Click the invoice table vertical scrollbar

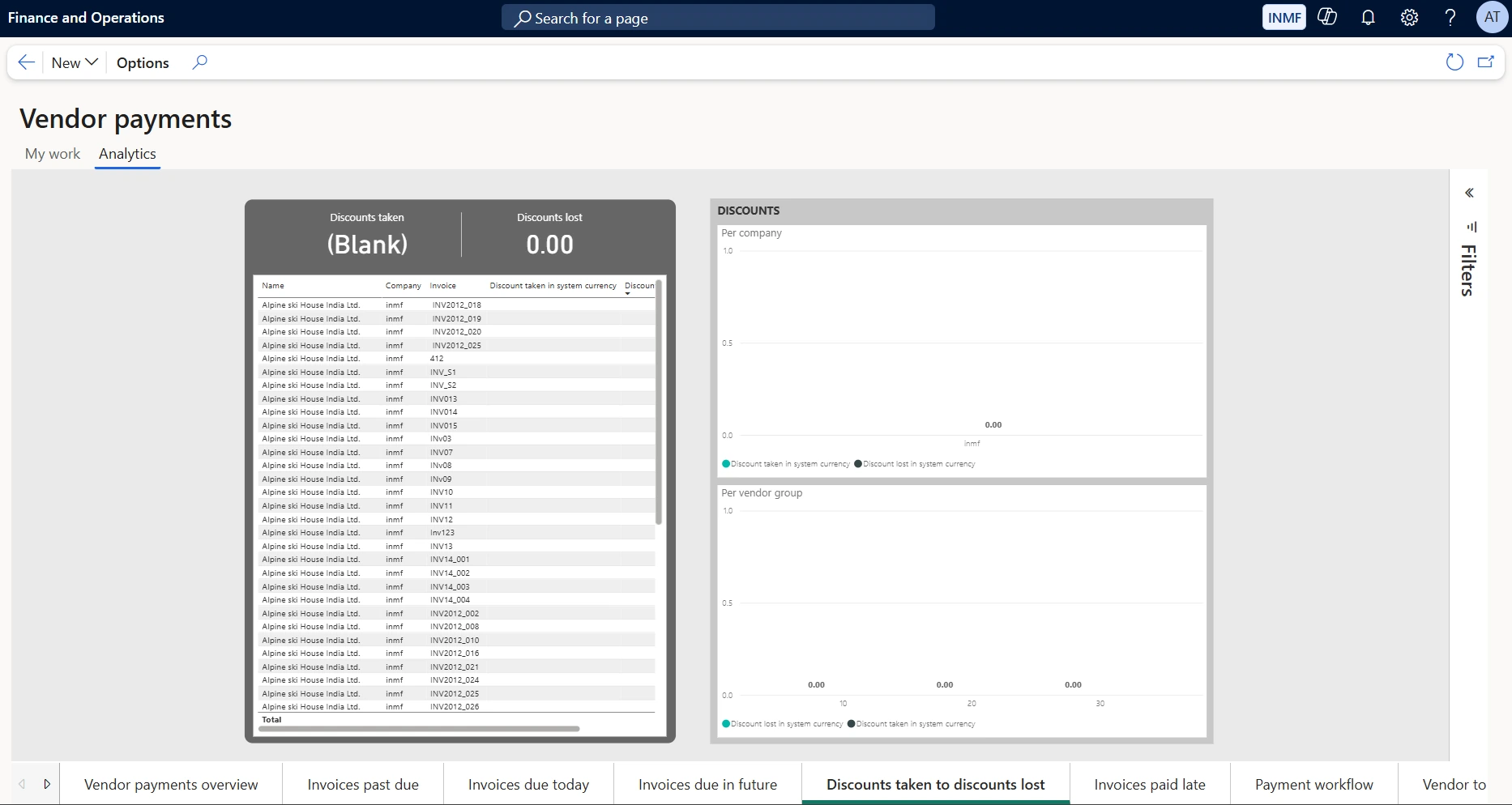659,402
